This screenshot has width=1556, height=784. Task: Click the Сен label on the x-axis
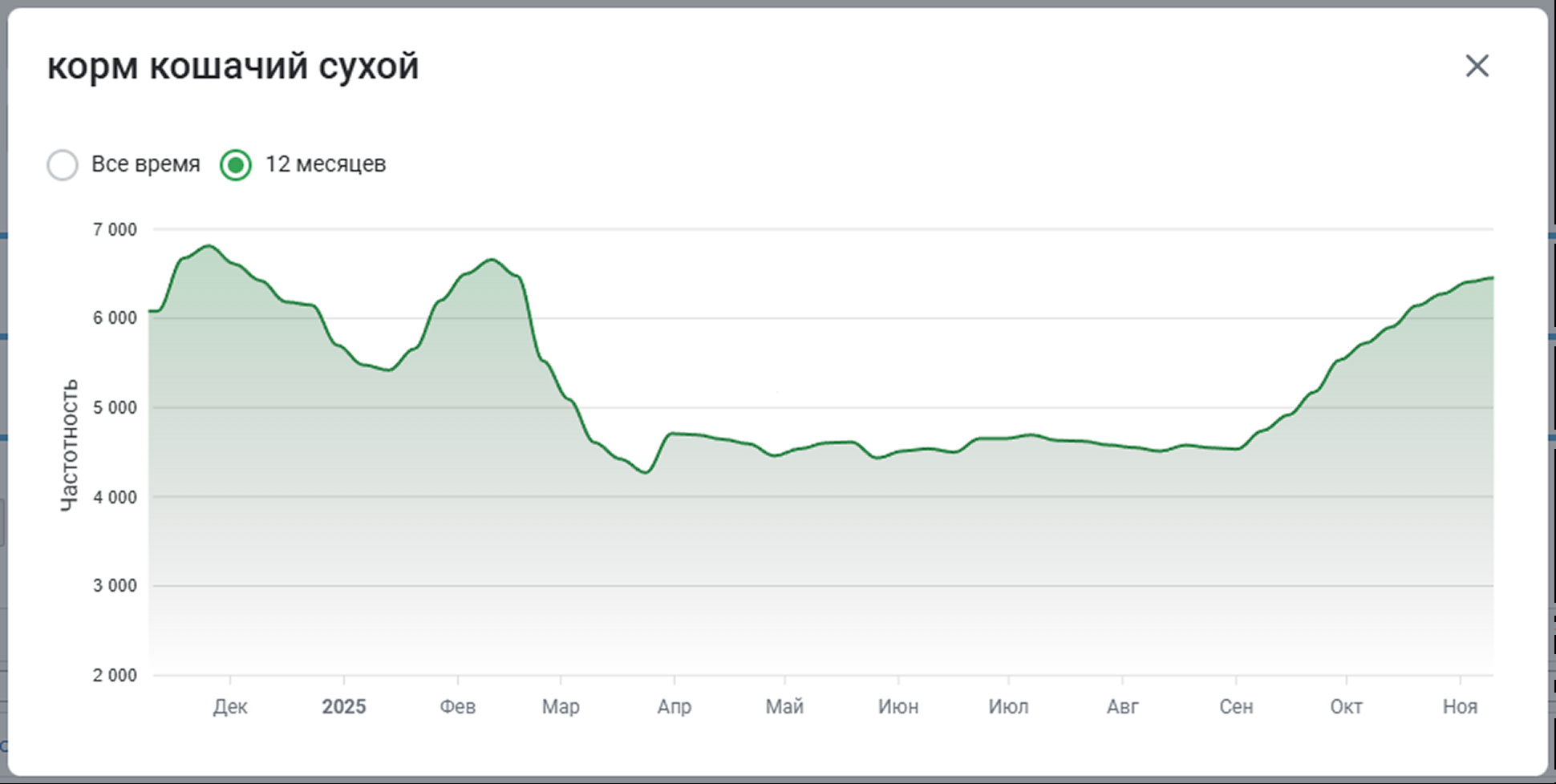(1236, 706)
